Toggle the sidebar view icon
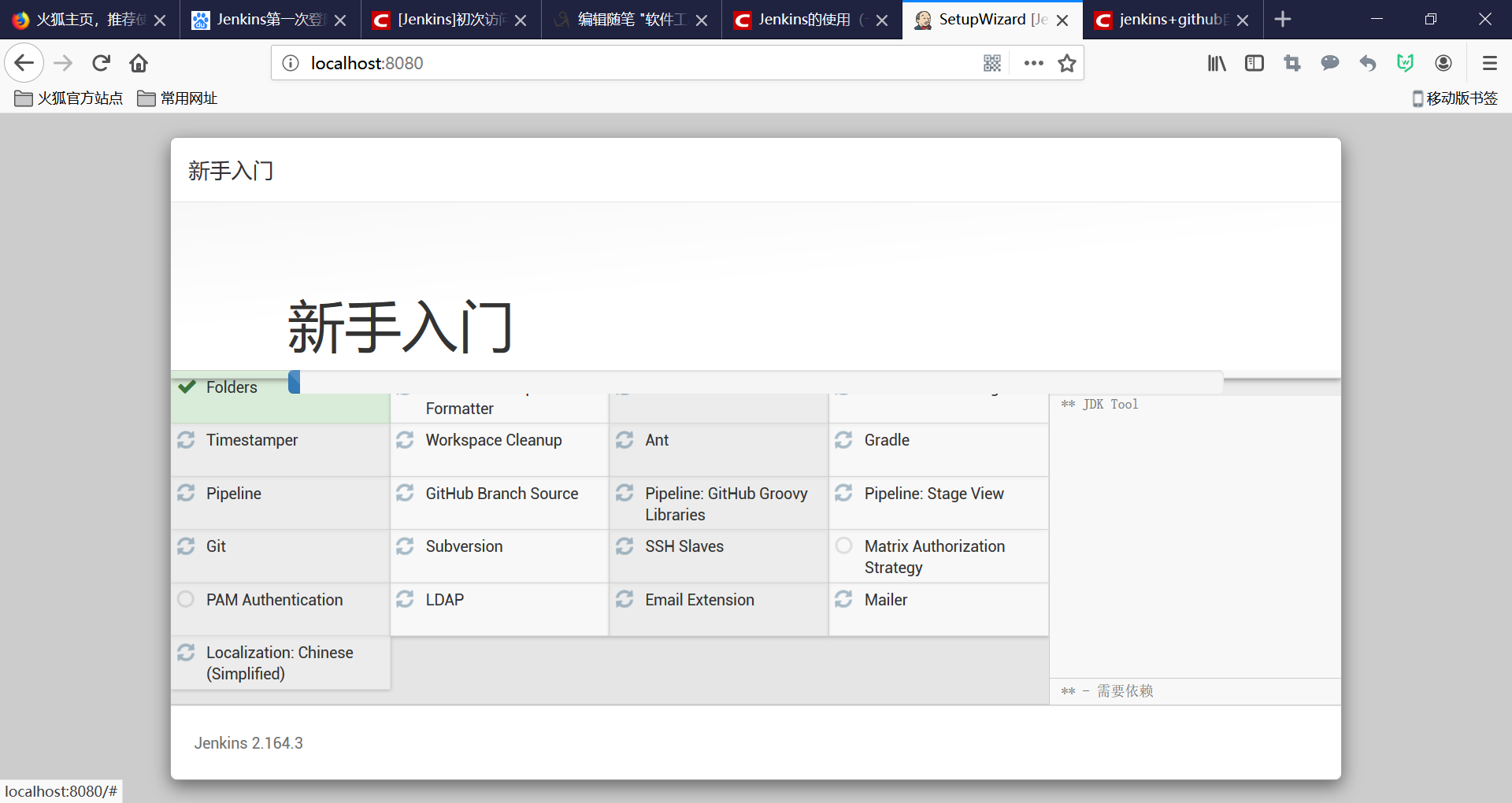Screen dimensions: 1512x803 point(1254,63)
